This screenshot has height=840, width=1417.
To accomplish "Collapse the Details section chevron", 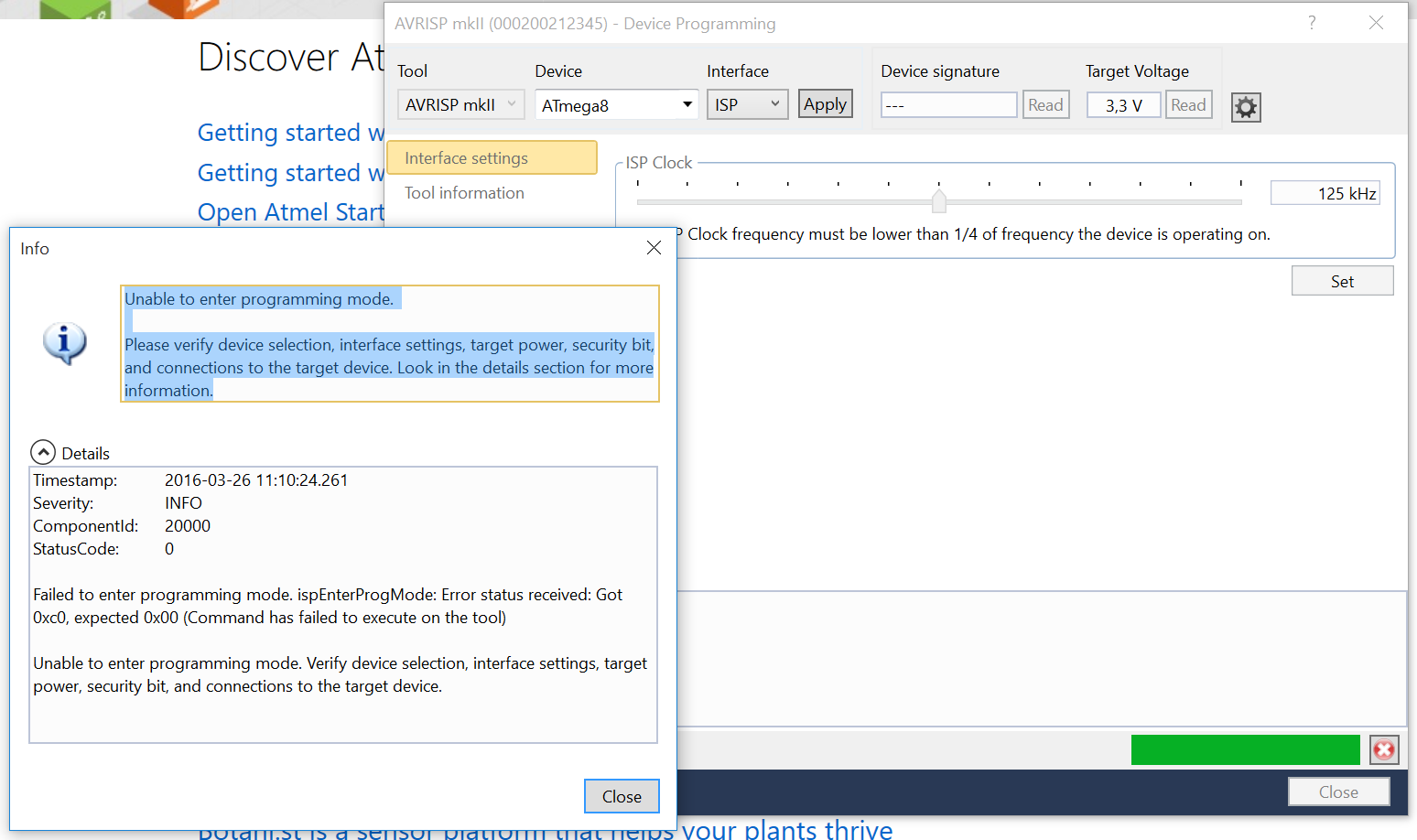I will pyautogui.click(x=43, y=453).
